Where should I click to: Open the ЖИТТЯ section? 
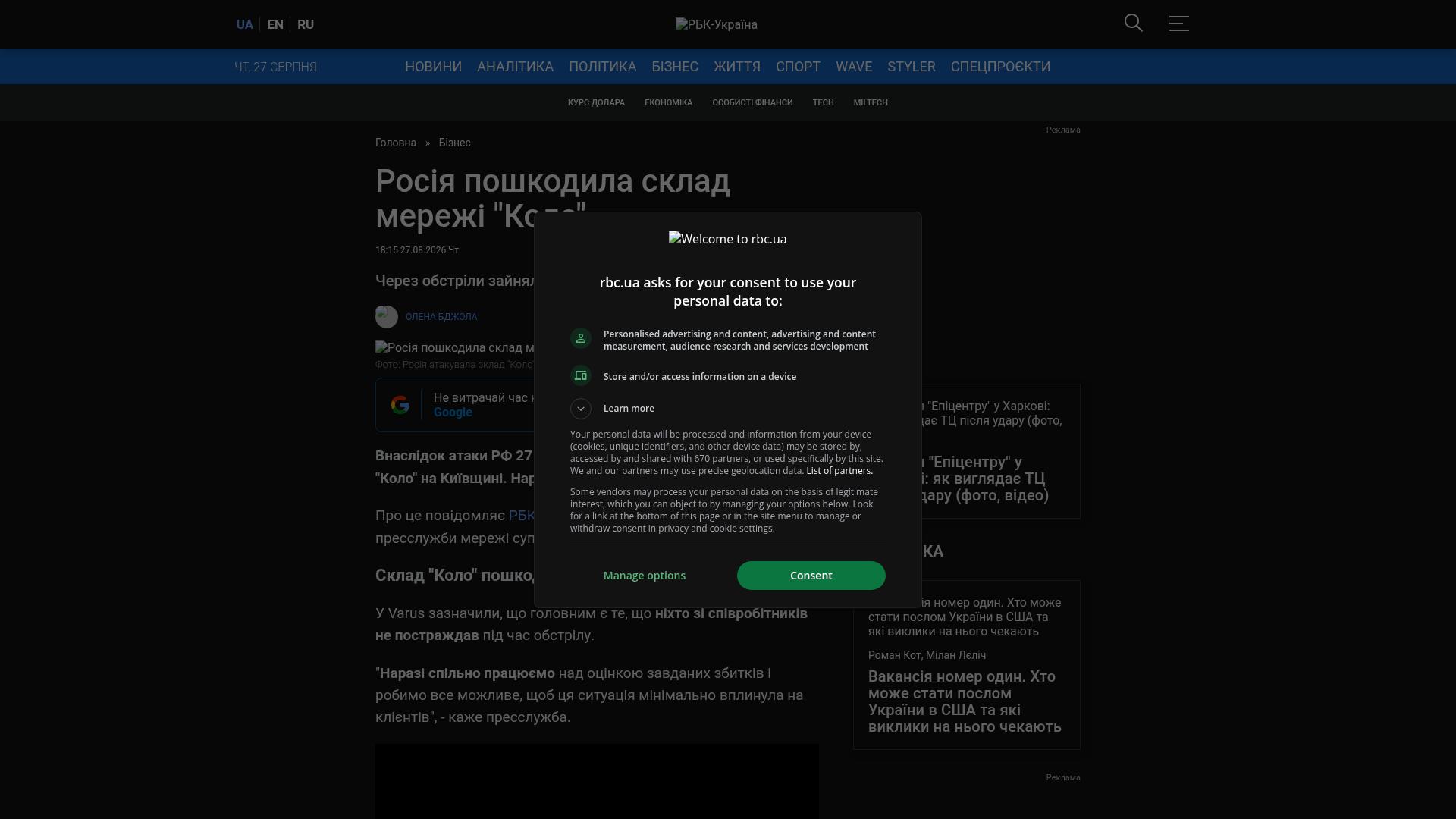coord(737,67)
